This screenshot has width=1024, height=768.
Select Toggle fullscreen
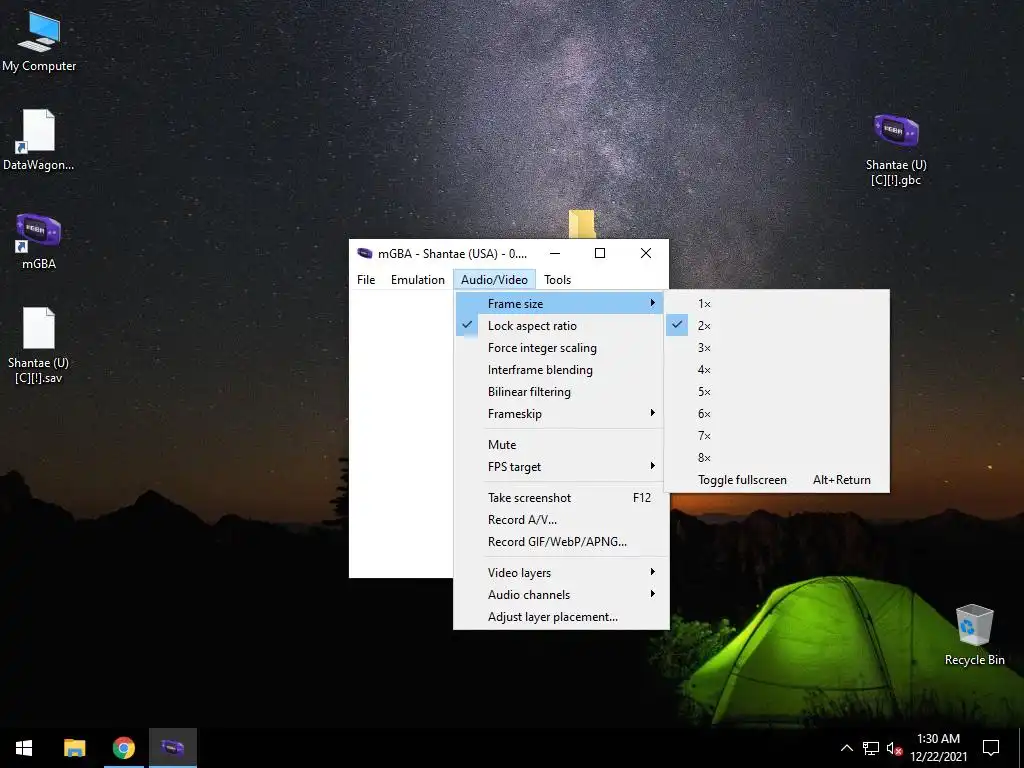(x=776, y=480)
